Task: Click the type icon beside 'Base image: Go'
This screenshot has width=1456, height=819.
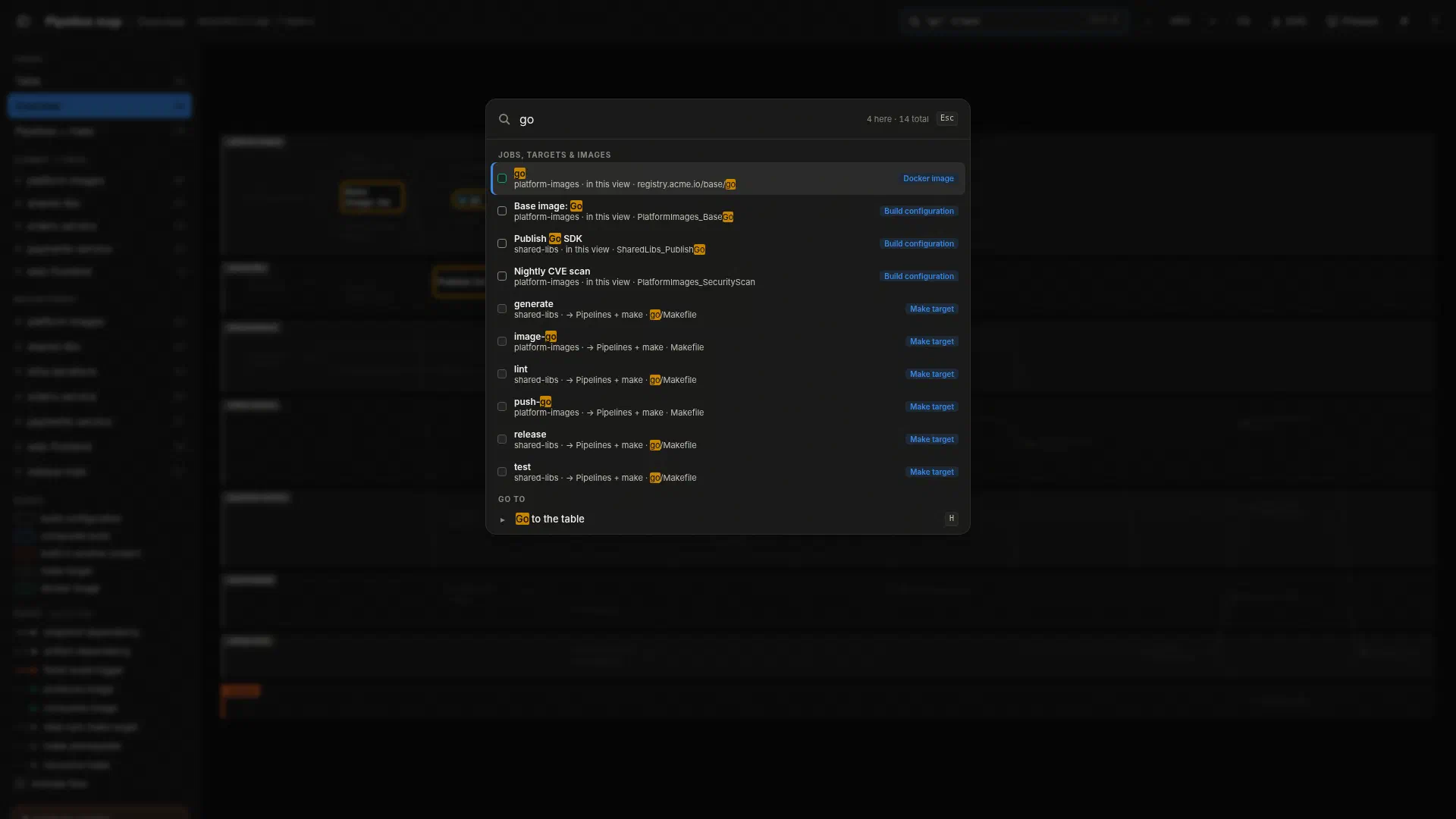Action: 502,211
